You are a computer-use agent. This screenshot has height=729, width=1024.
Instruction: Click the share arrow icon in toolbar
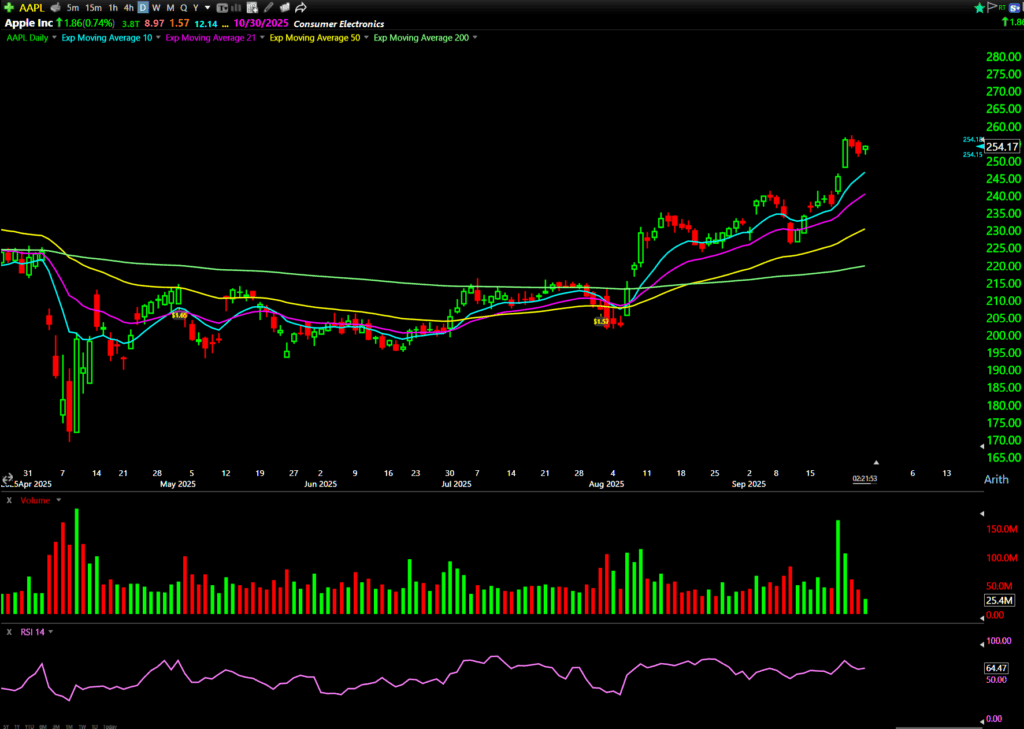pyautogui.click(x=301, y=7)
